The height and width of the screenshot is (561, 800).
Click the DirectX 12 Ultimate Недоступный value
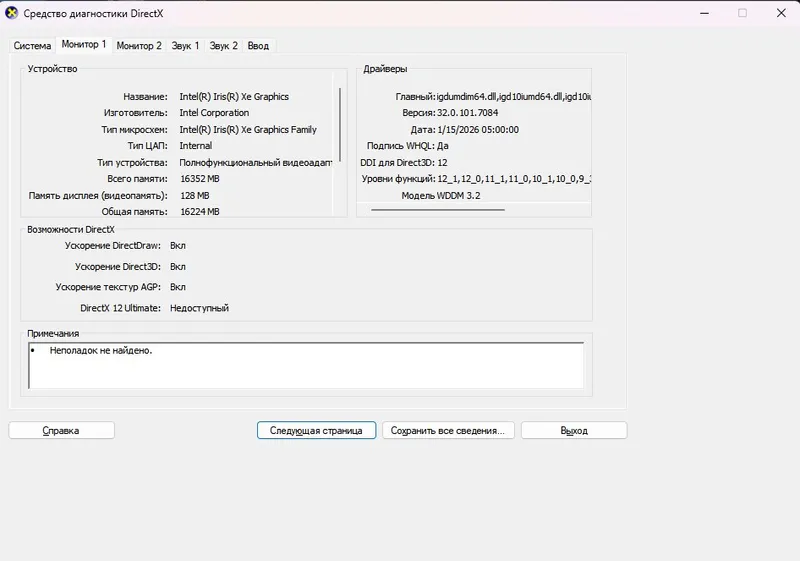[x=199, y=308]
